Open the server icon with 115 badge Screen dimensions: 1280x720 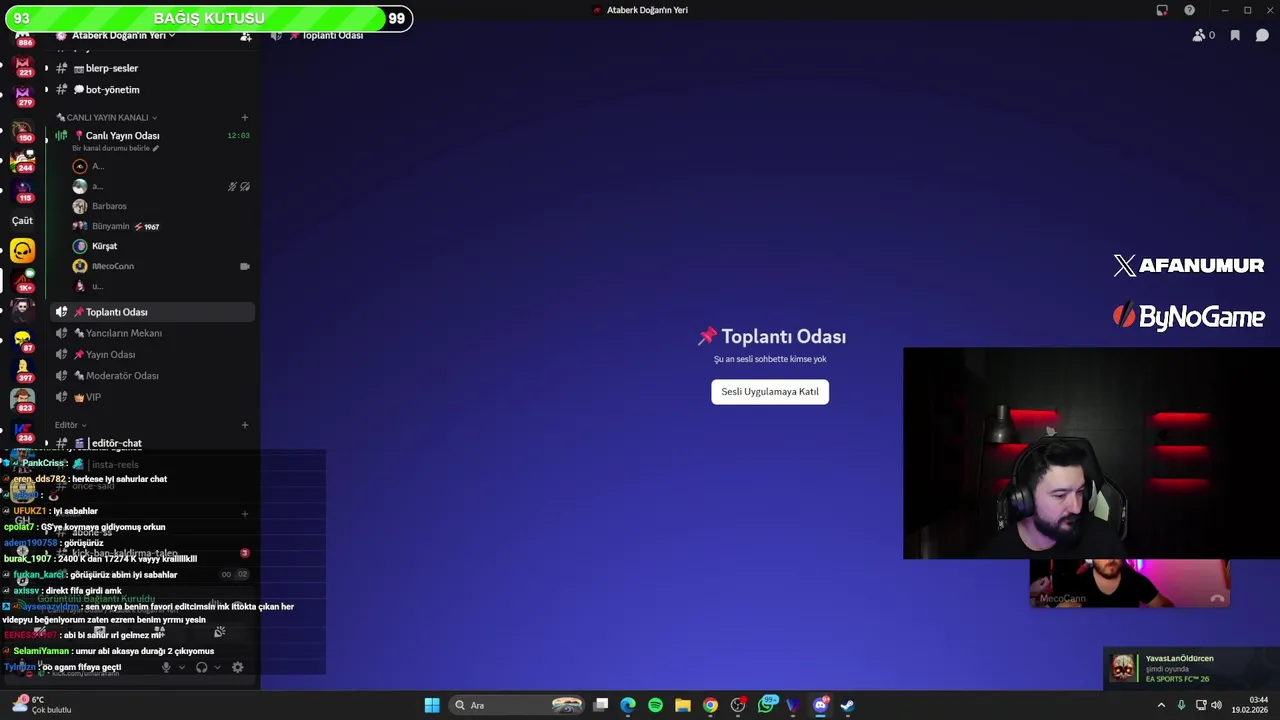(23, 190)
